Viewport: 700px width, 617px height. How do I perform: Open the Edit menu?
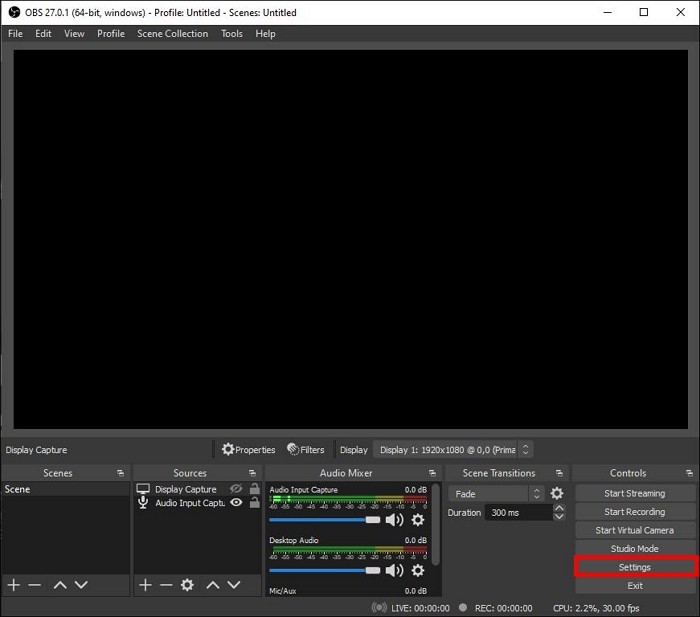click(43, 33)
